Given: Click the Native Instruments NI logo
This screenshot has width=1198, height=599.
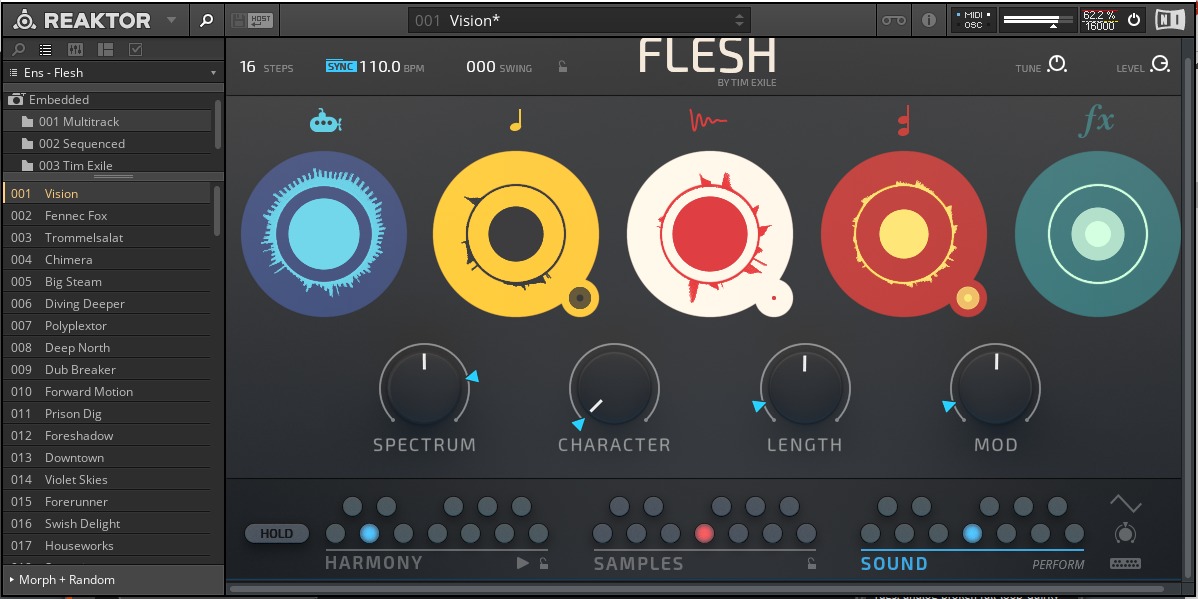Looking at the screenshot, I should 1170,20.
